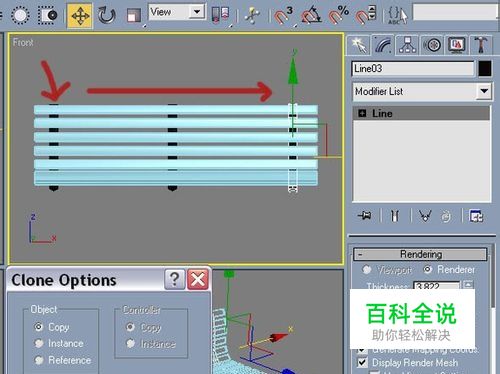
Task: Select the Viewport radio option
Action: tap(367, 269)
